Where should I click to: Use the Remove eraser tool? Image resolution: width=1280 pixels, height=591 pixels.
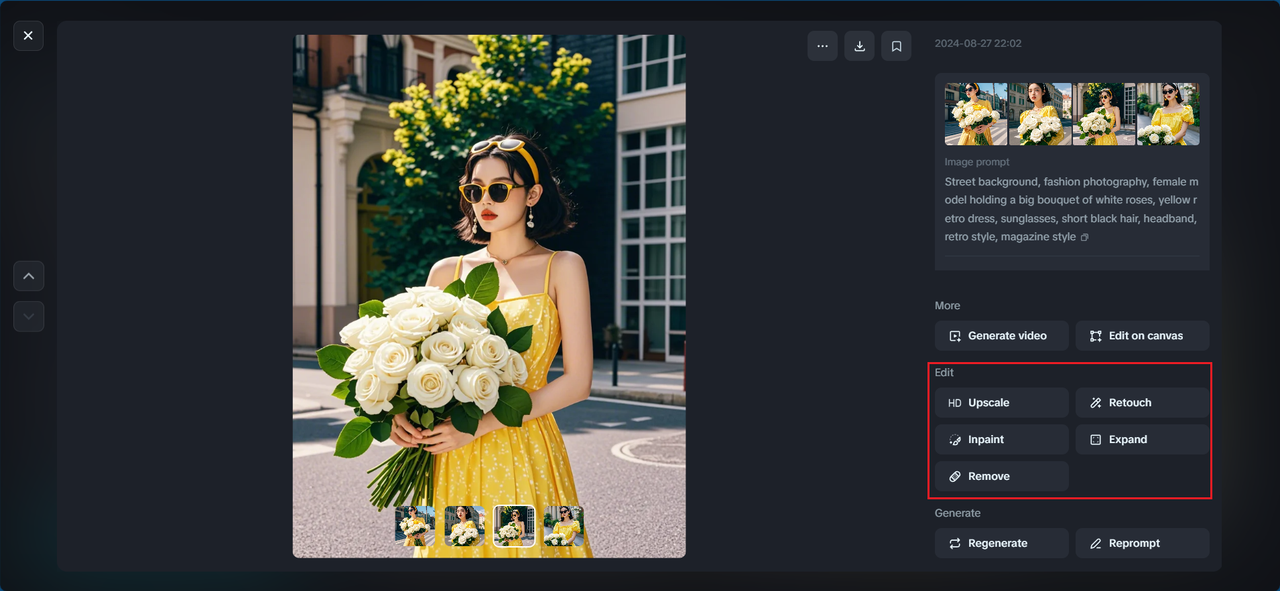[x=1001, y=476]
